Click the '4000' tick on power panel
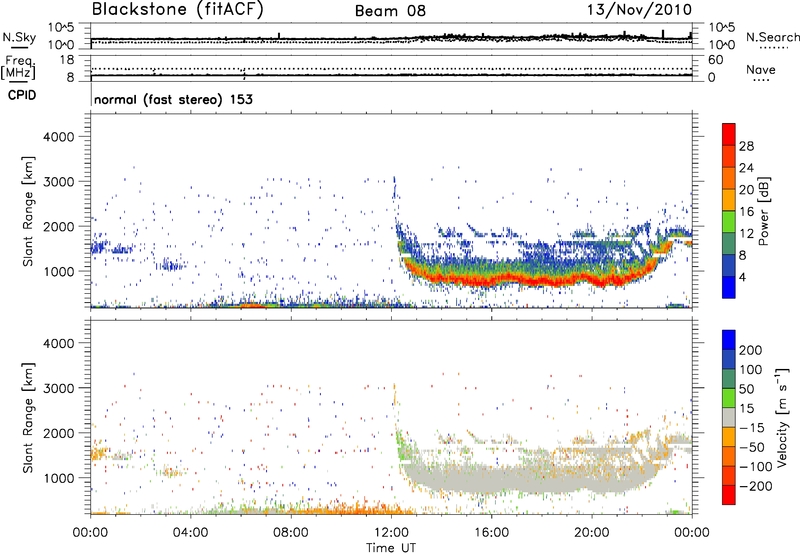 pyautogui.click(x=59, y=137)
